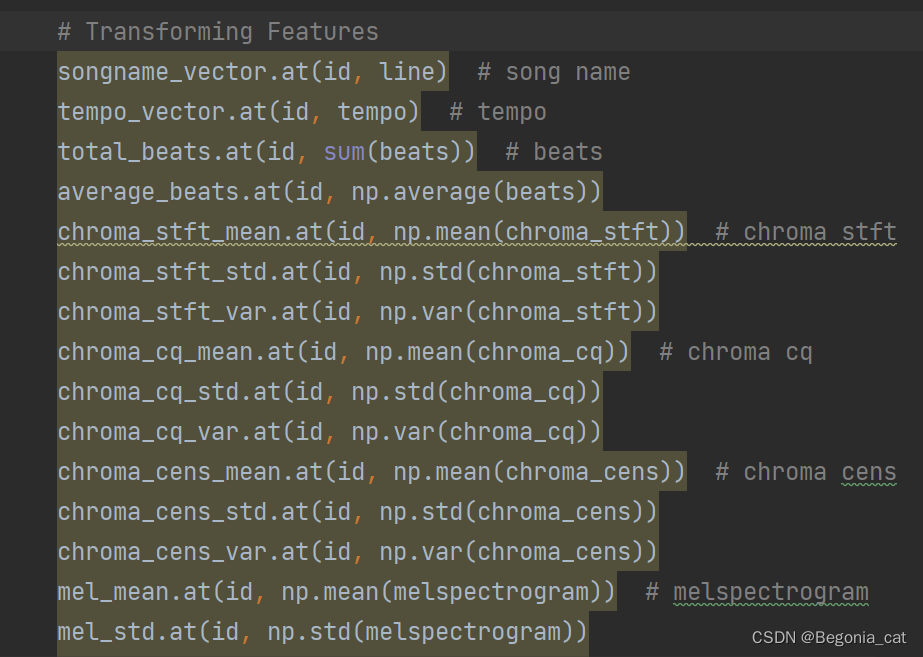Click the underlined word cens in the comment

tap(868, 471)
